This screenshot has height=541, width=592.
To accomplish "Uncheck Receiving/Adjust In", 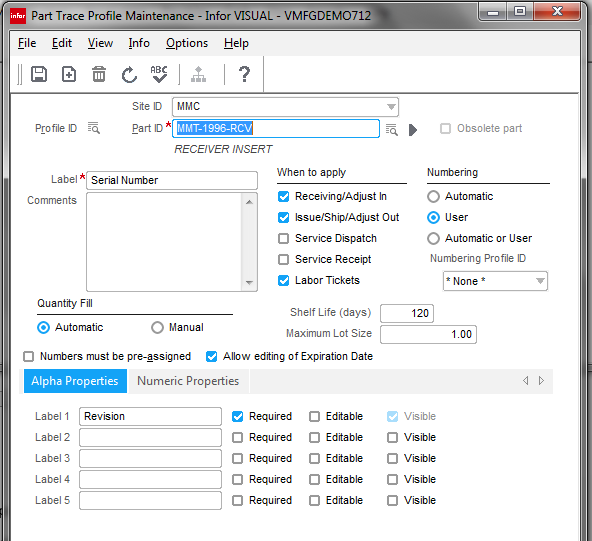I will tap(284, 196).
